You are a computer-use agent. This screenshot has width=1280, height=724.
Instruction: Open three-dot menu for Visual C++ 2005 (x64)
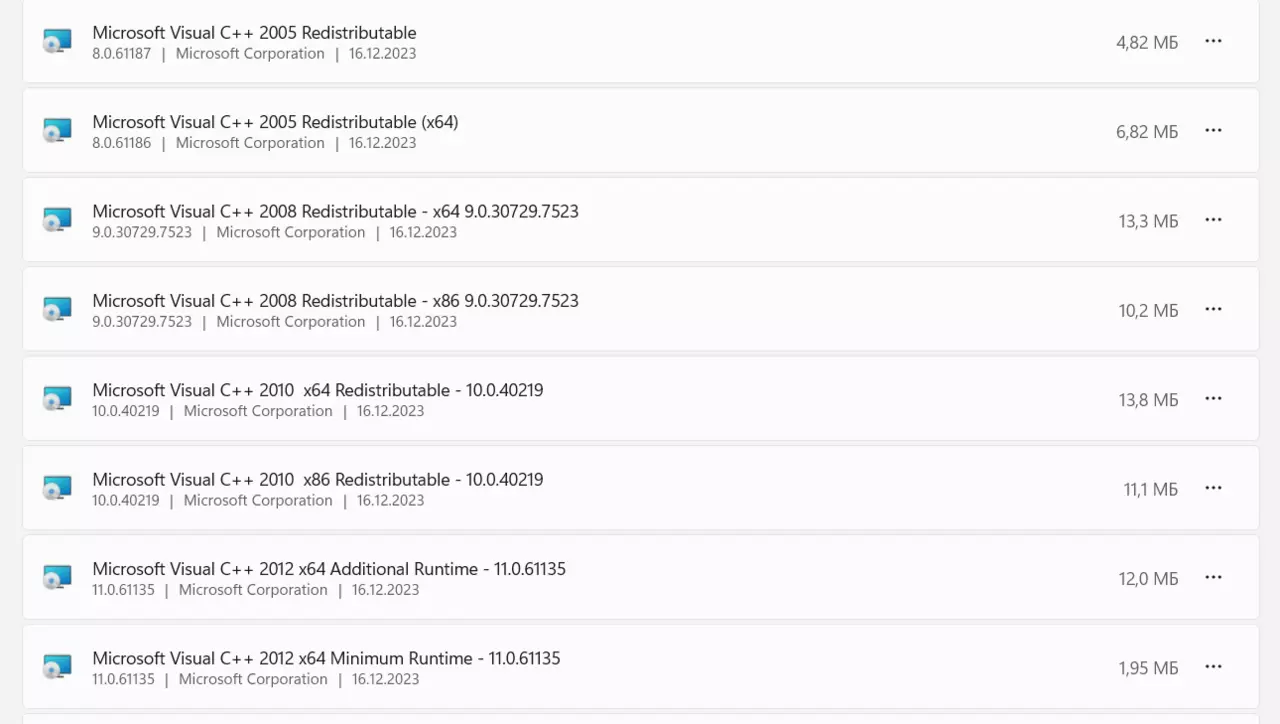pyautogui.click(x=1213, y=130)
